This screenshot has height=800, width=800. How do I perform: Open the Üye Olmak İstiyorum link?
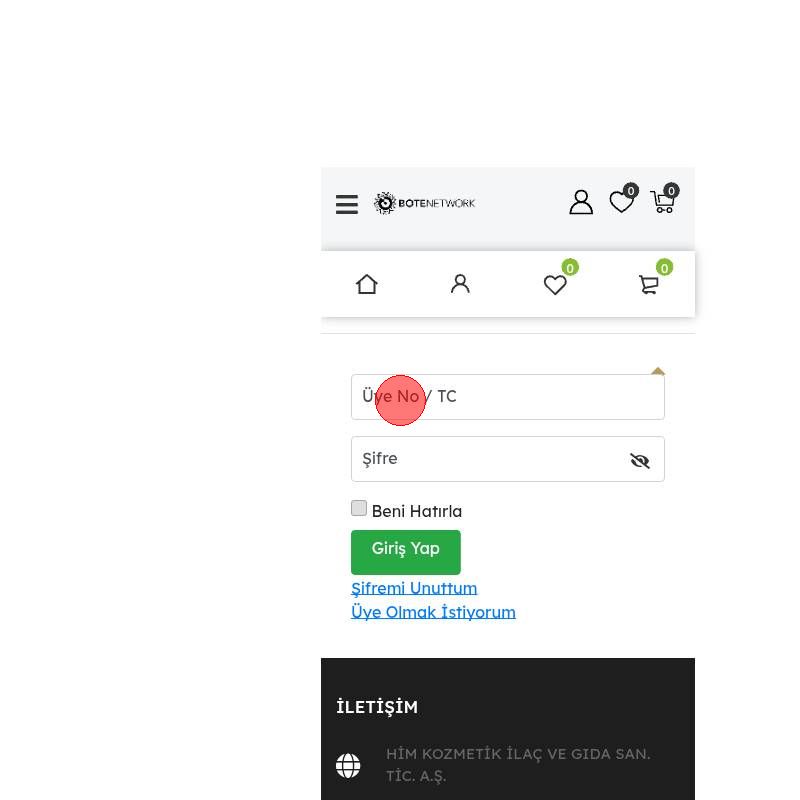tap(433, 612)
